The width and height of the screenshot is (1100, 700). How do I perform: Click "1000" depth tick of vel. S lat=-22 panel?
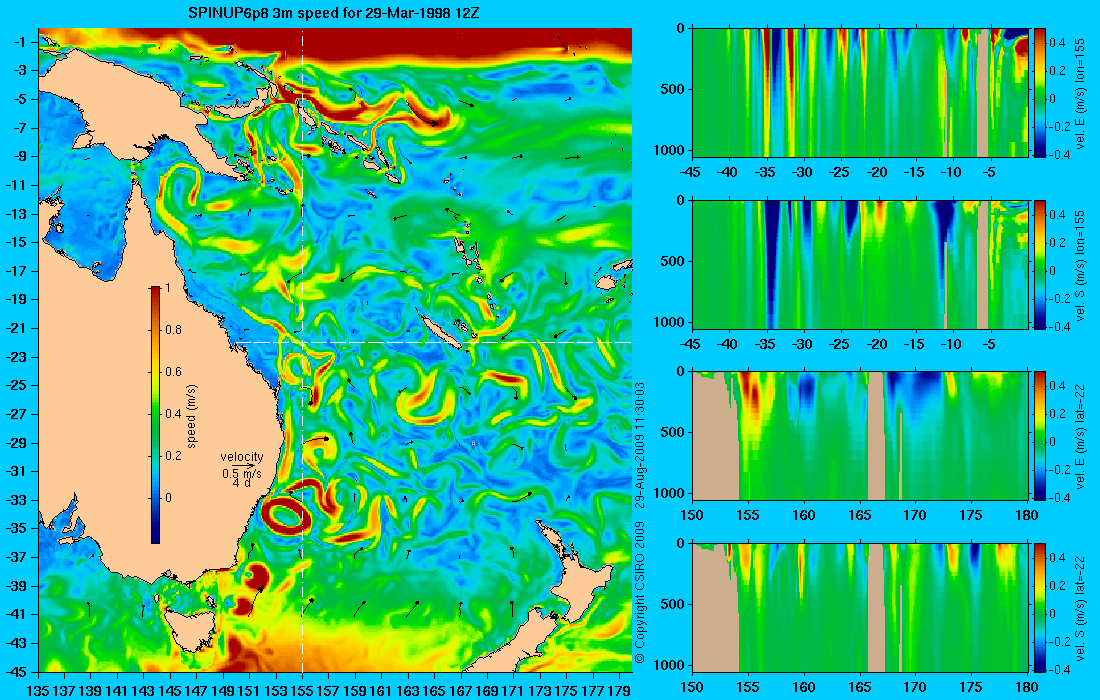(669, 665)
